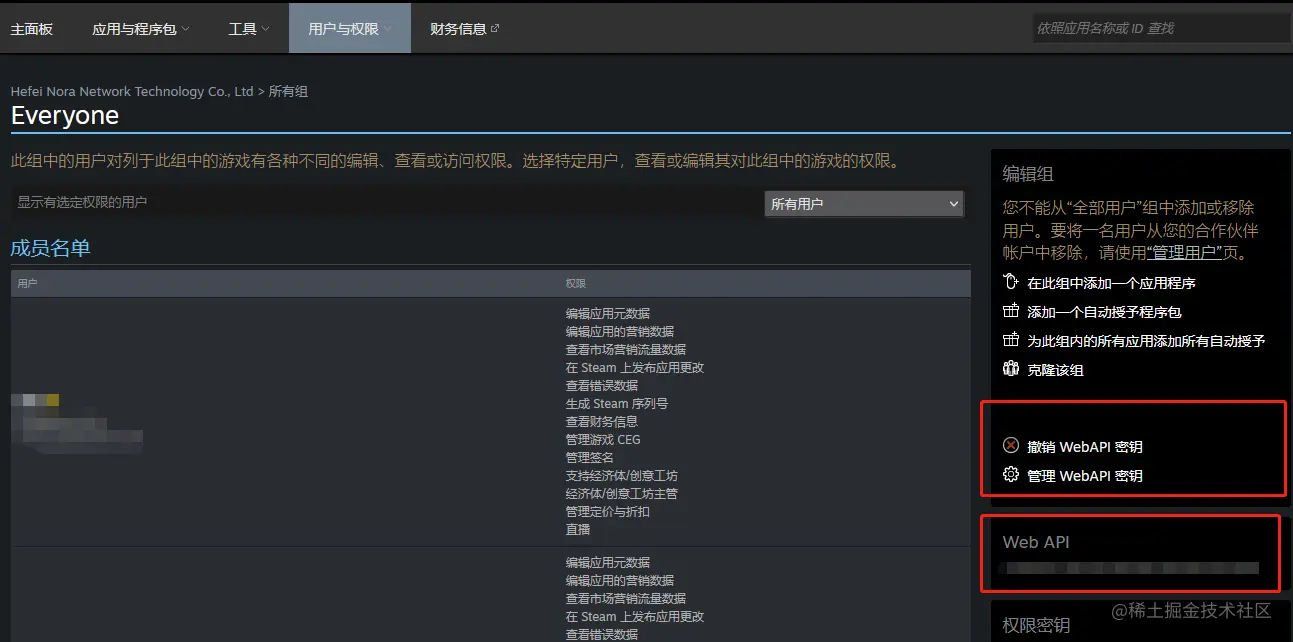
Task: Select the 管理签名 permission entry
Action: [590, 457]
